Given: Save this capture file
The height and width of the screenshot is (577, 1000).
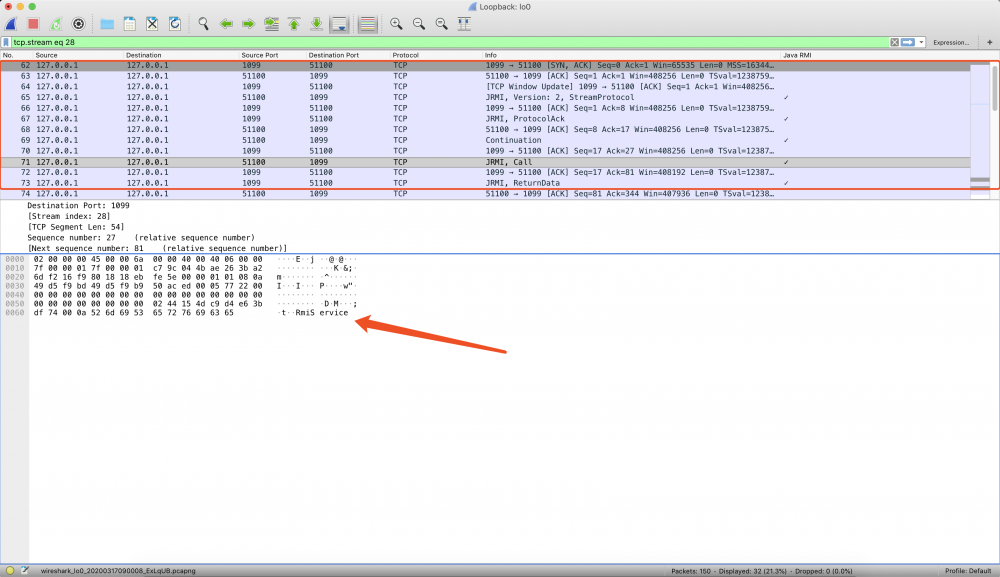Looking at the screenshot, I should pyautogui.click(x=129, y=24).
